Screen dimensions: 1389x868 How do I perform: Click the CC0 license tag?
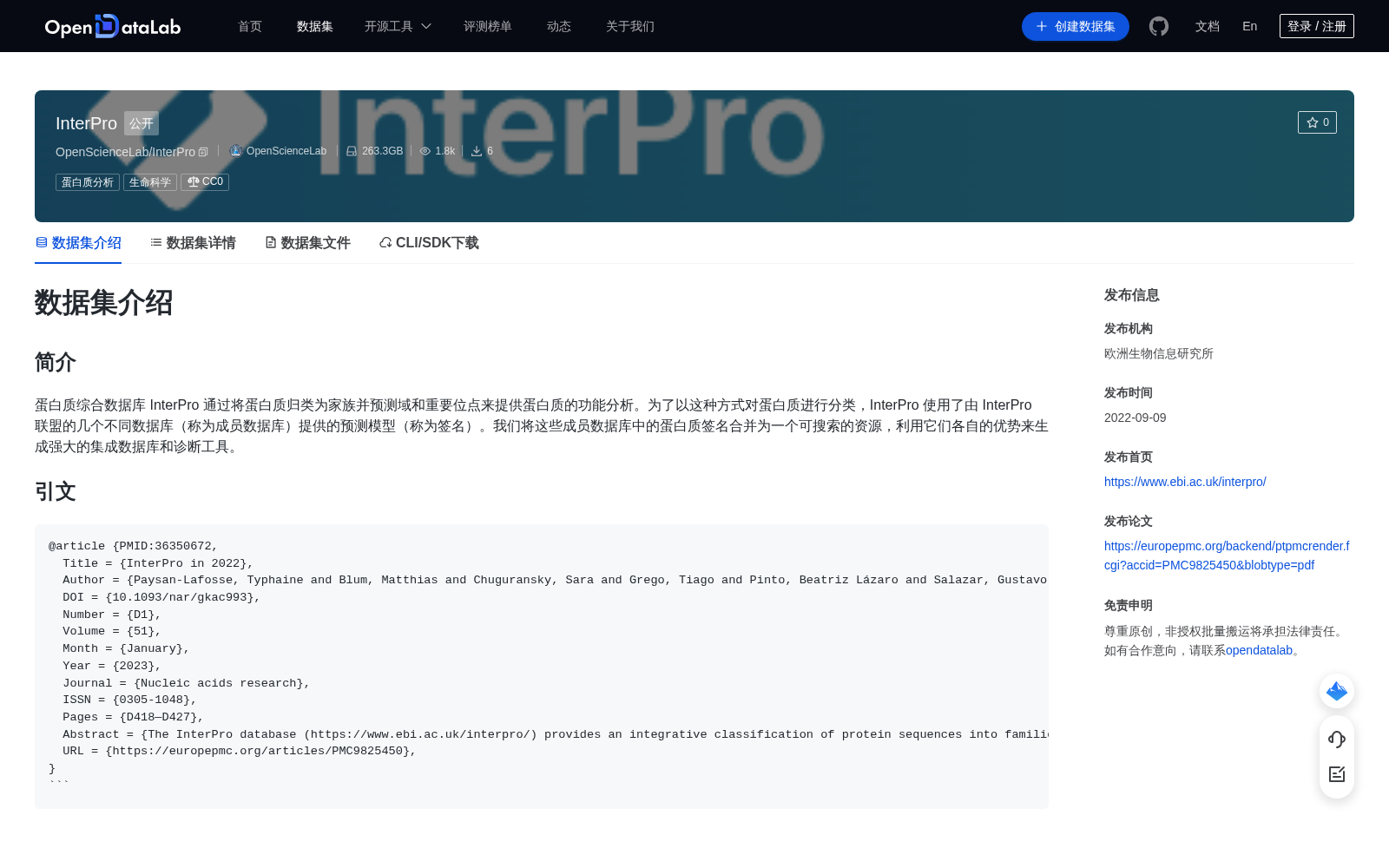click(205, 182)
